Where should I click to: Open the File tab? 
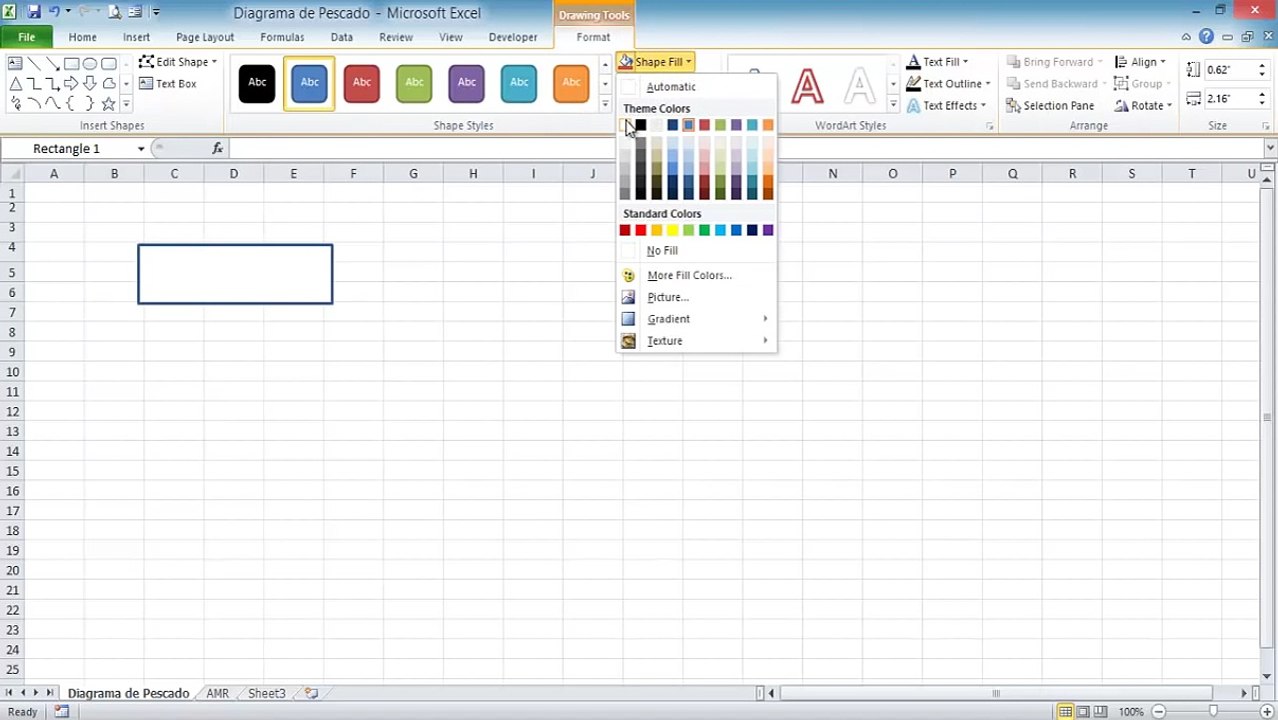pos(26,37)
